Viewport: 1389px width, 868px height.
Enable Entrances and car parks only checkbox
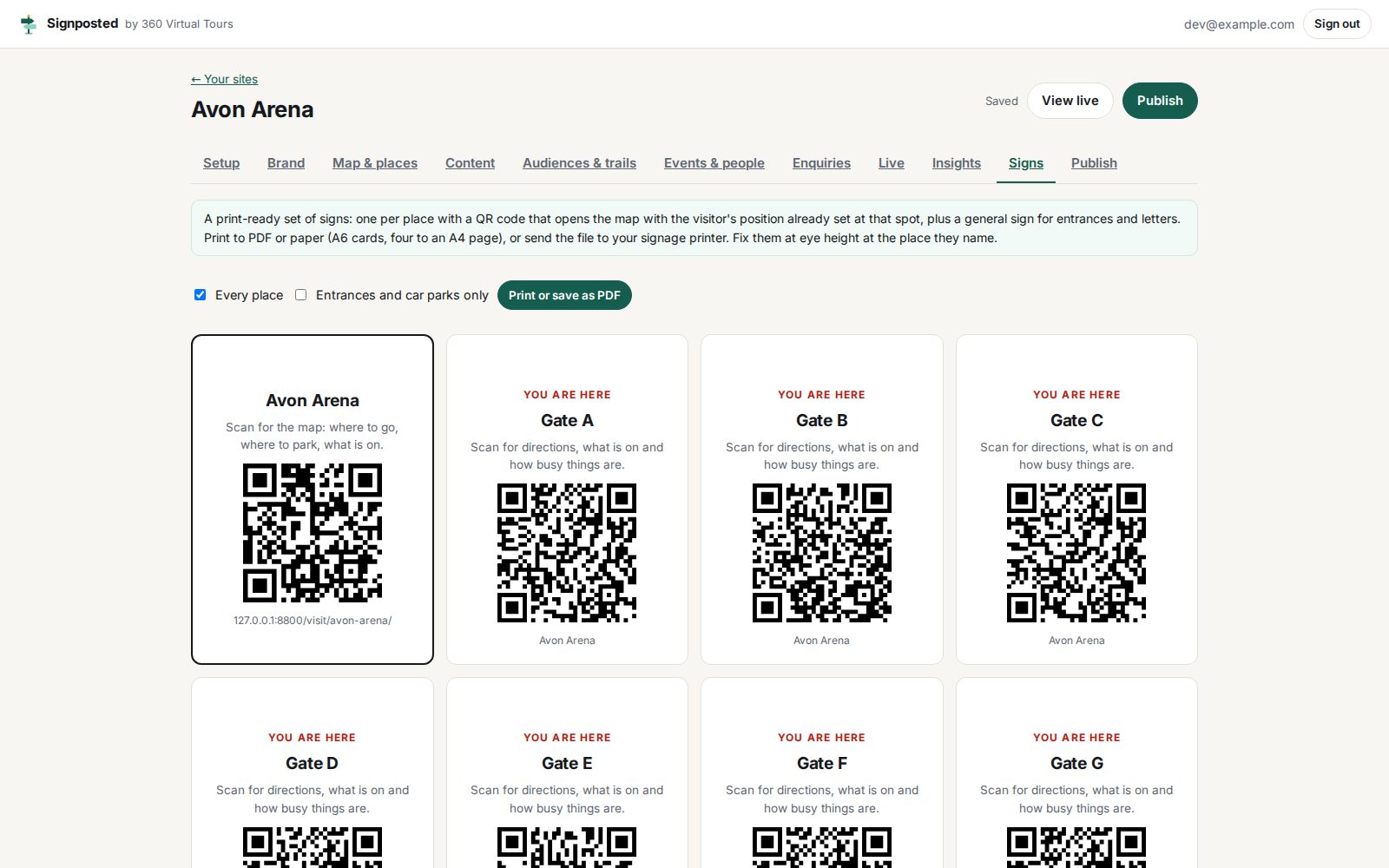click(301, 295)
